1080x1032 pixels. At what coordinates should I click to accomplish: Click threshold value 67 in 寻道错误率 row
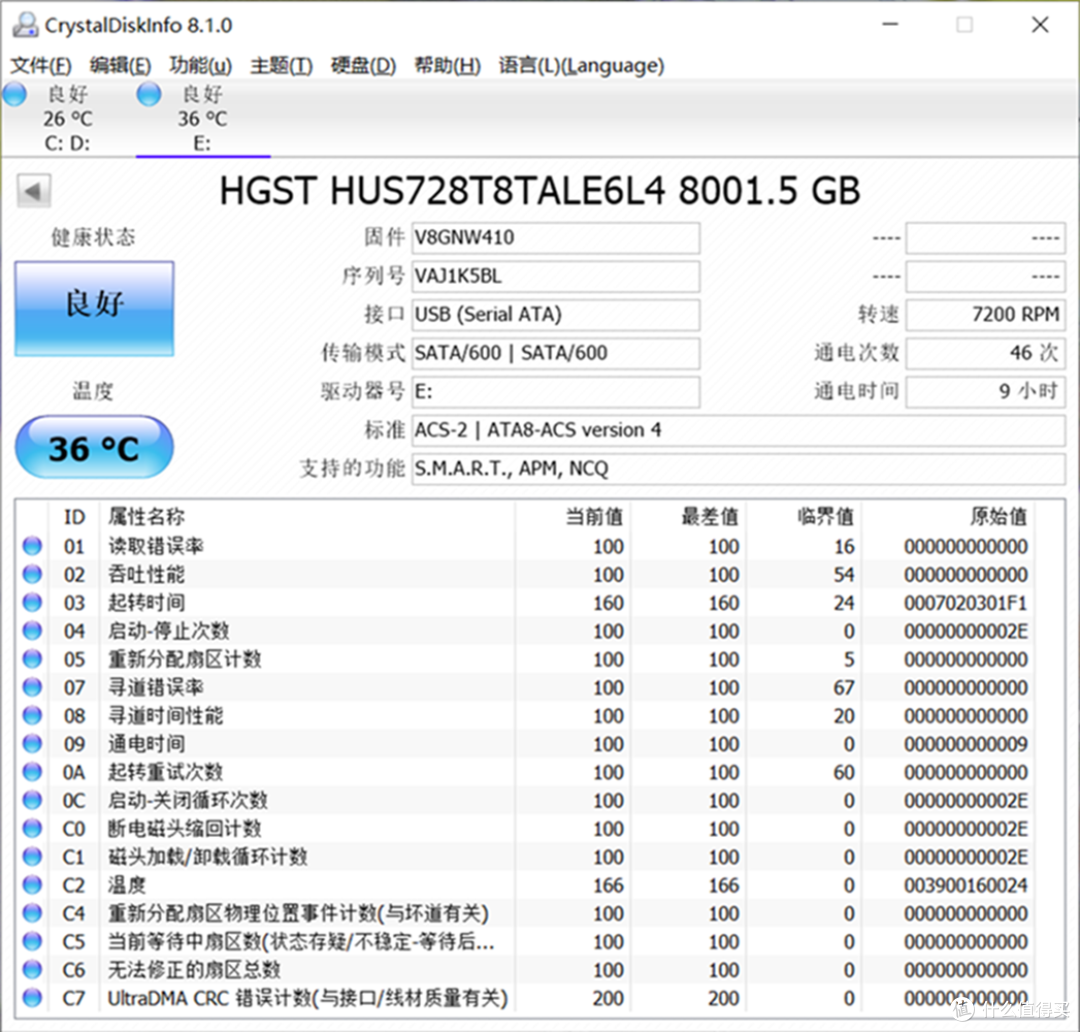pyautogui.click(x=844, y=688)
